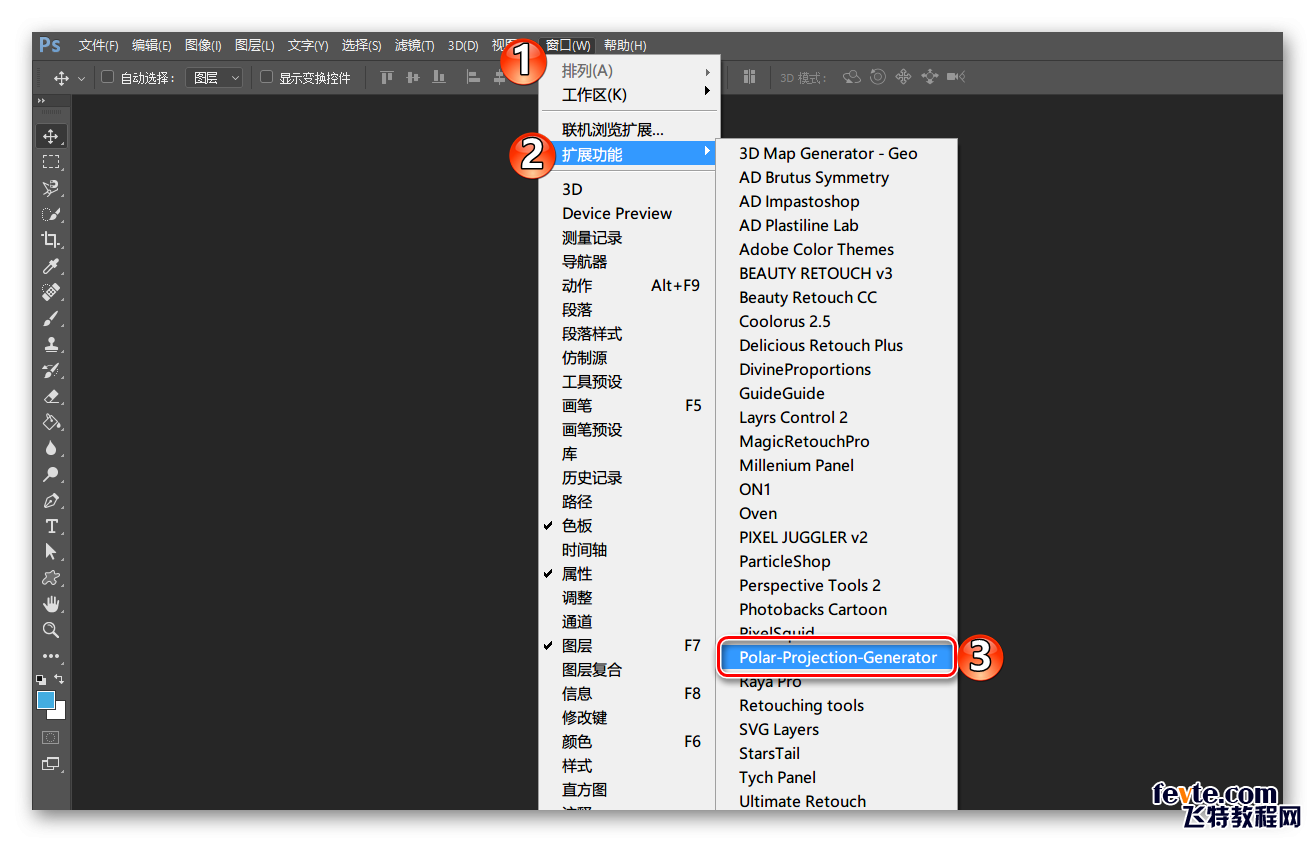
Task: Select the Hand tool
Action: pos(51,604)
